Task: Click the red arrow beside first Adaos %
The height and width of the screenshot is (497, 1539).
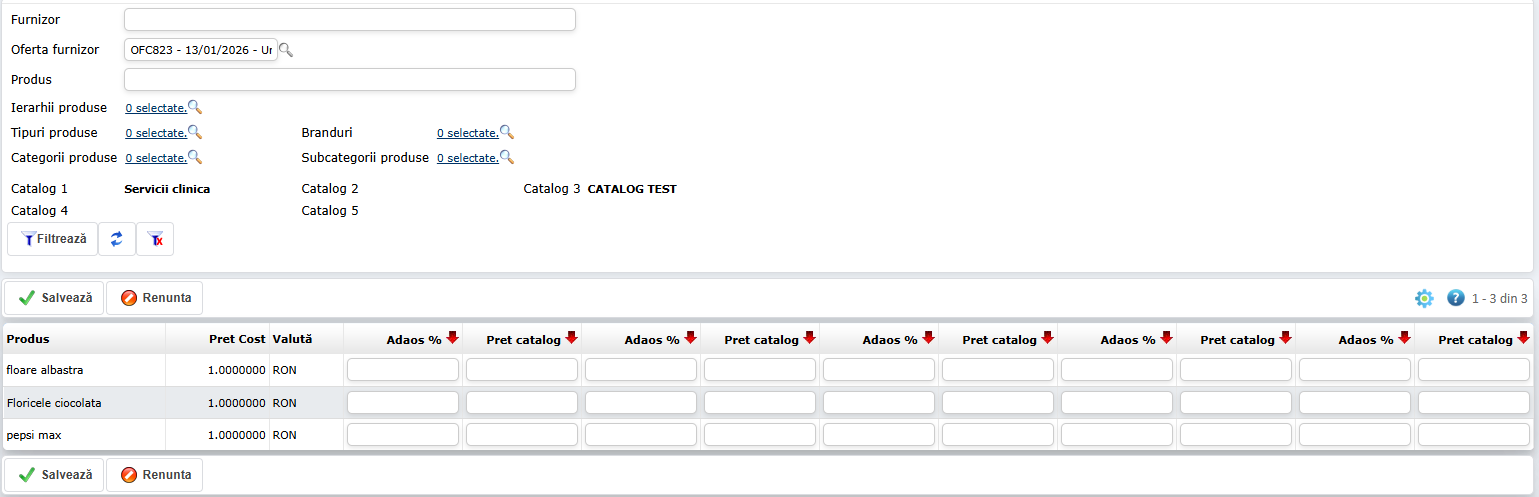Action: 452,338
